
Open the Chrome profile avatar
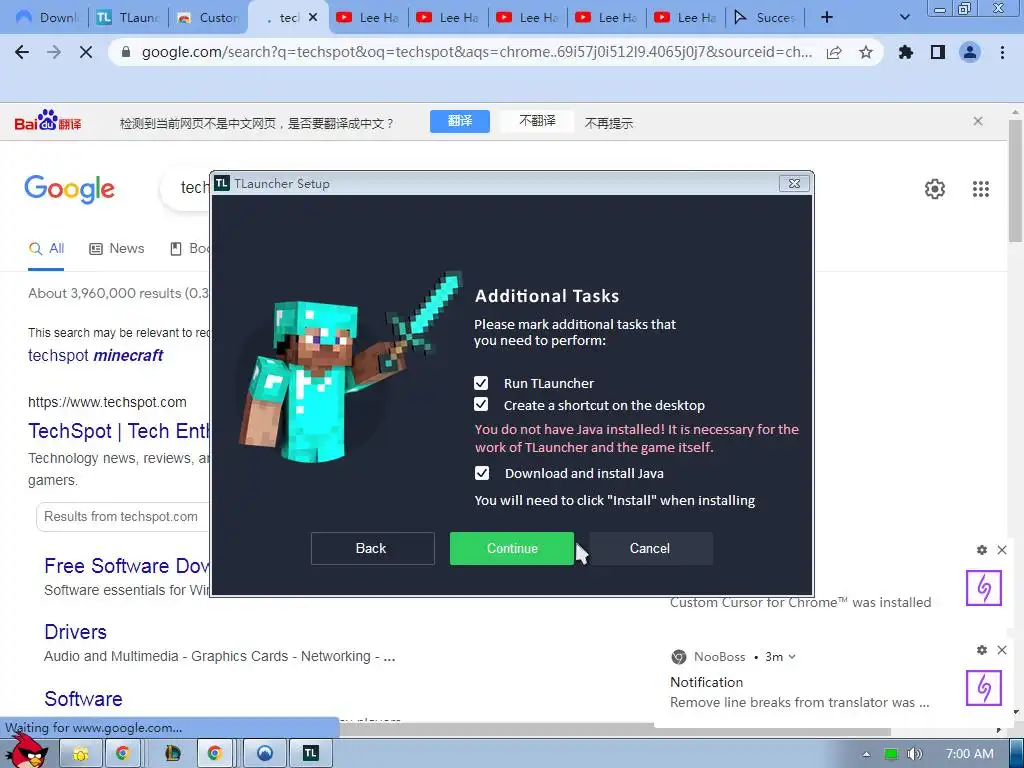pyautogui.click(x=970, y=52)
